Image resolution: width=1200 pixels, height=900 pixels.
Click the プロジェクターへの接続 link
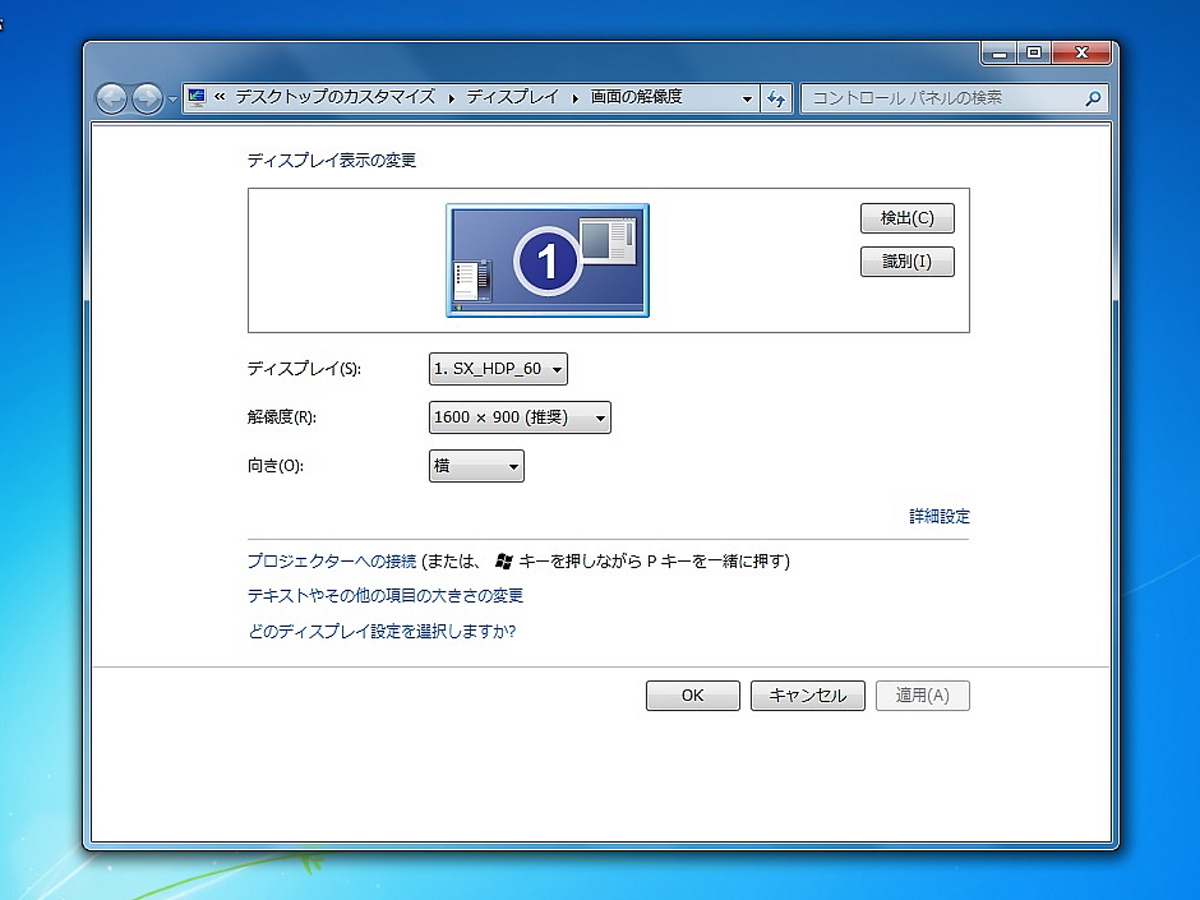pyautogui.click(x=331, y=561)
